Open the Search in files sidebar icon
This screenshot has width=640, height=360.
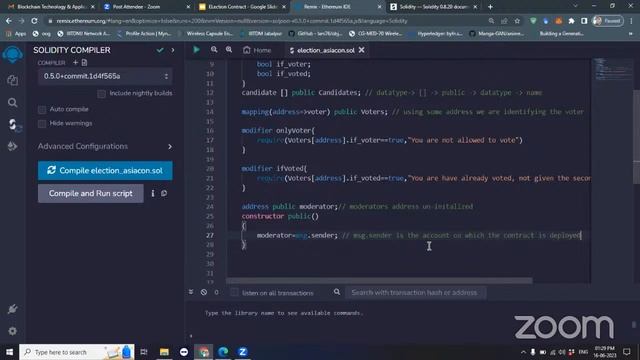[x=13, y=102]
